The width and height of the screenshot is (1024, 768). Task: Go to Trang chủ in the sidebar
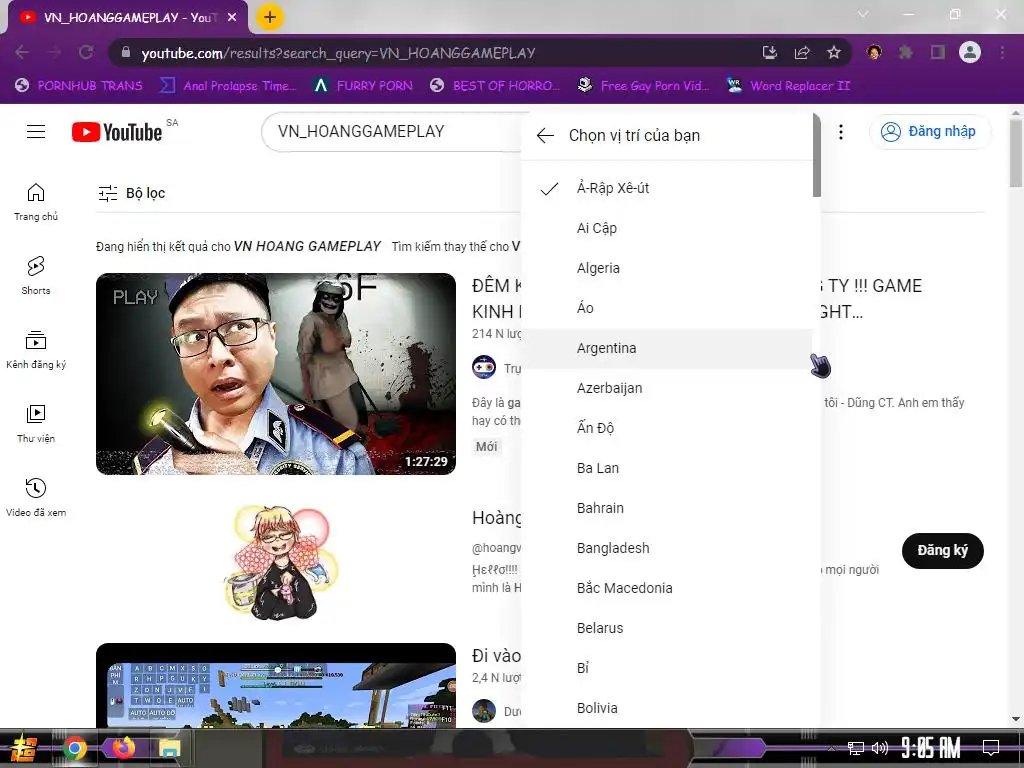pyautogui.click(x=36, y=202)
